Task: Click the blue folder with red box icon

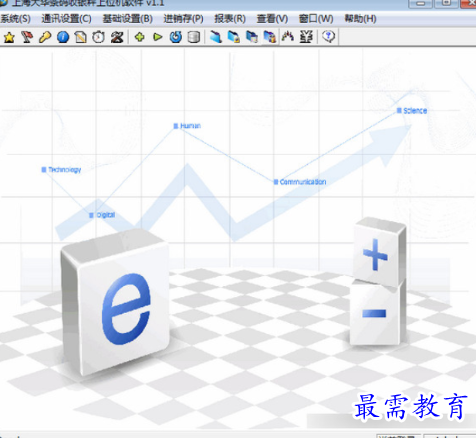Action: [270, 37]
